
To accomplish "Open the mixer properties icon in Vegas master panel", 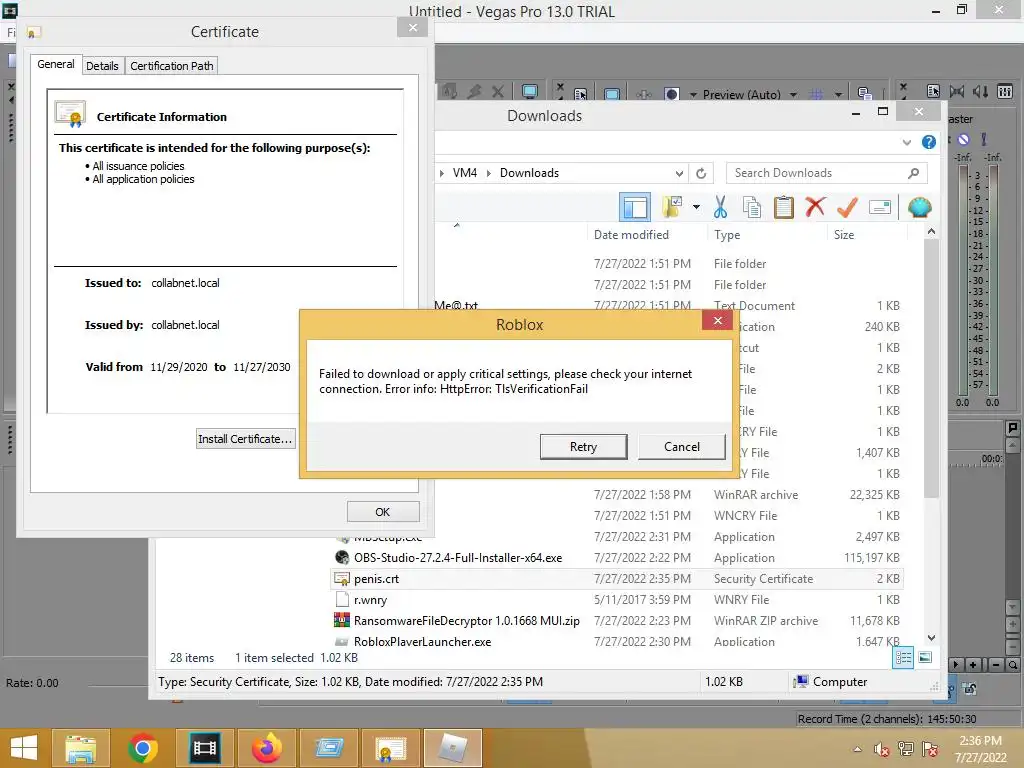I will (x=933, y=91).
